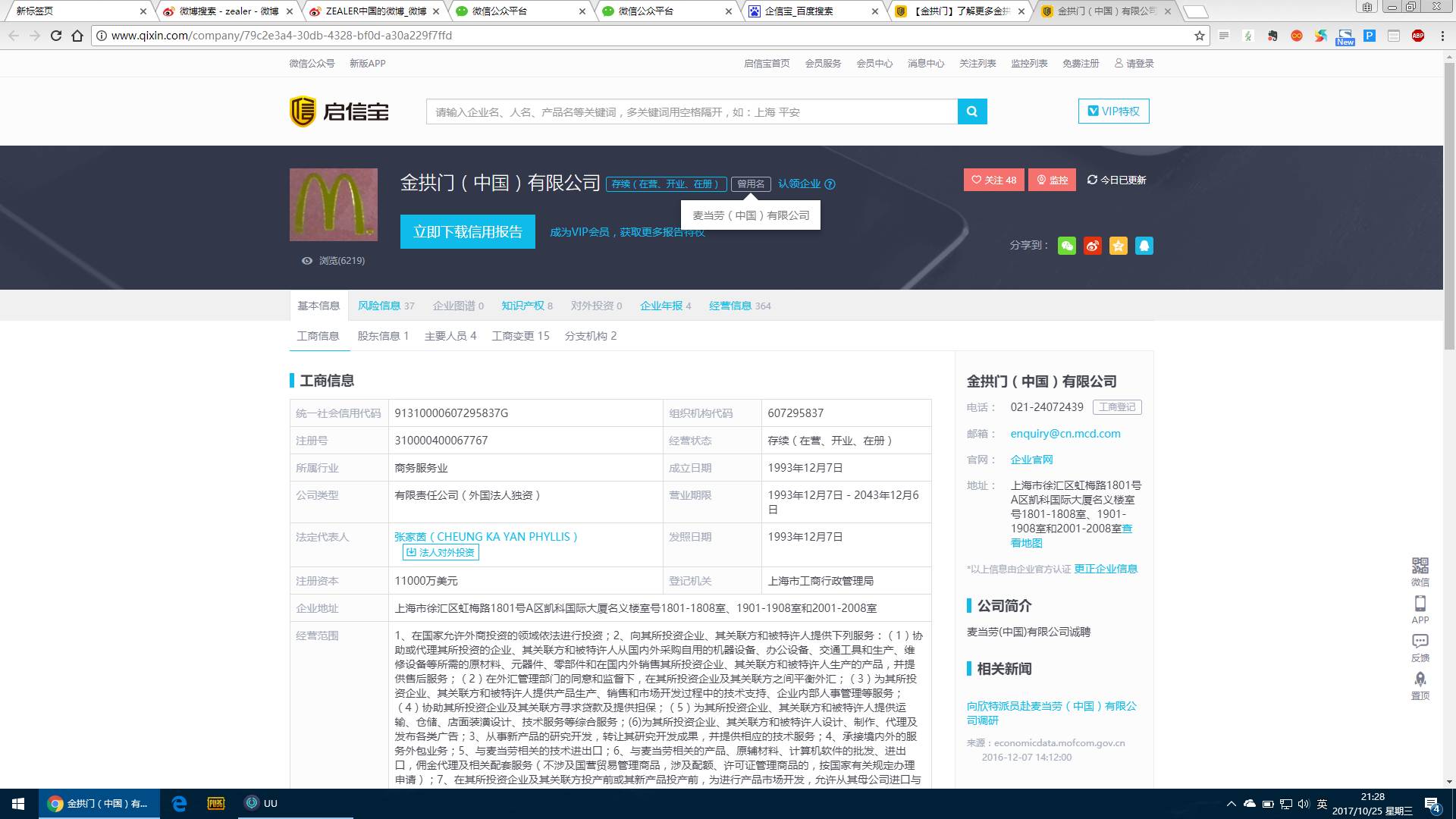Expand 曾用名 former name tag
The height and width of the screenshot is (819, 1456).
tap(751, 184)
